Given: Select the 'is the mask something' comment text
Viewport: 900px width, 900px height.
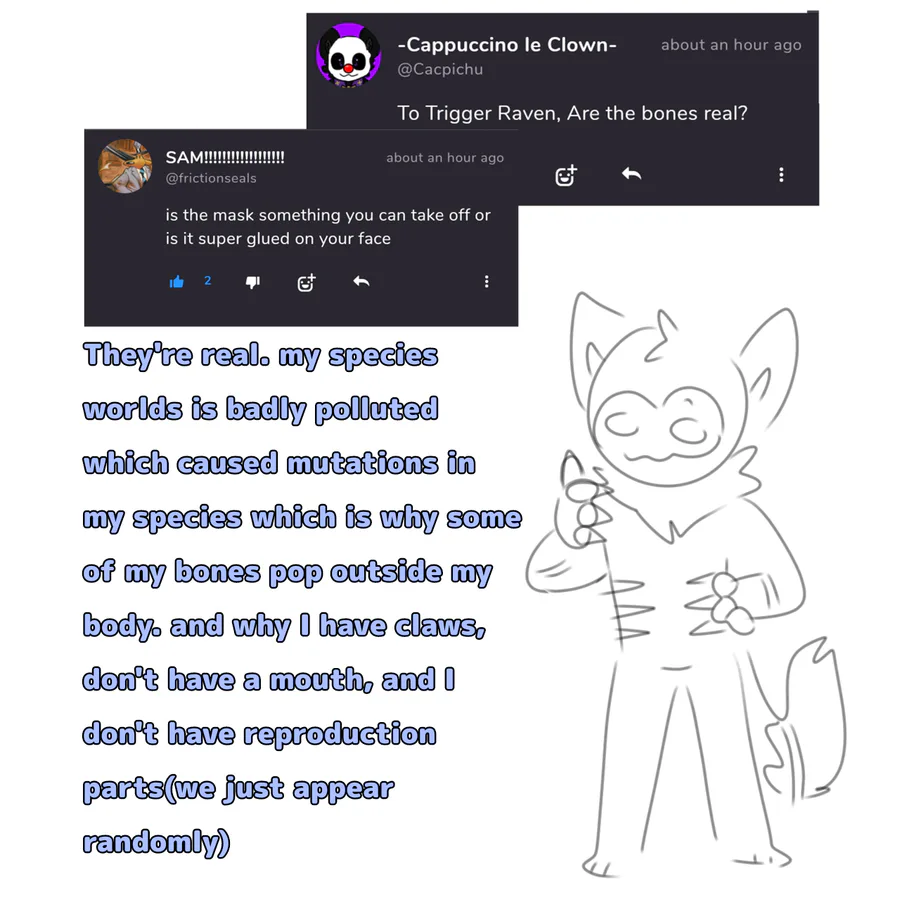Looking at the screenshot, I should click(328, 227).
